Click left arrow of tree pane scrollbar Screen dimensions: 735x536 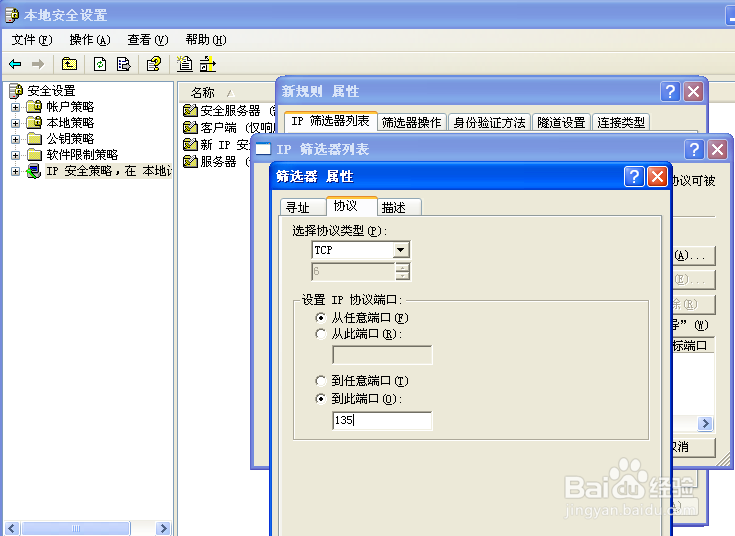pyautogui.click(x=11, y=528)
